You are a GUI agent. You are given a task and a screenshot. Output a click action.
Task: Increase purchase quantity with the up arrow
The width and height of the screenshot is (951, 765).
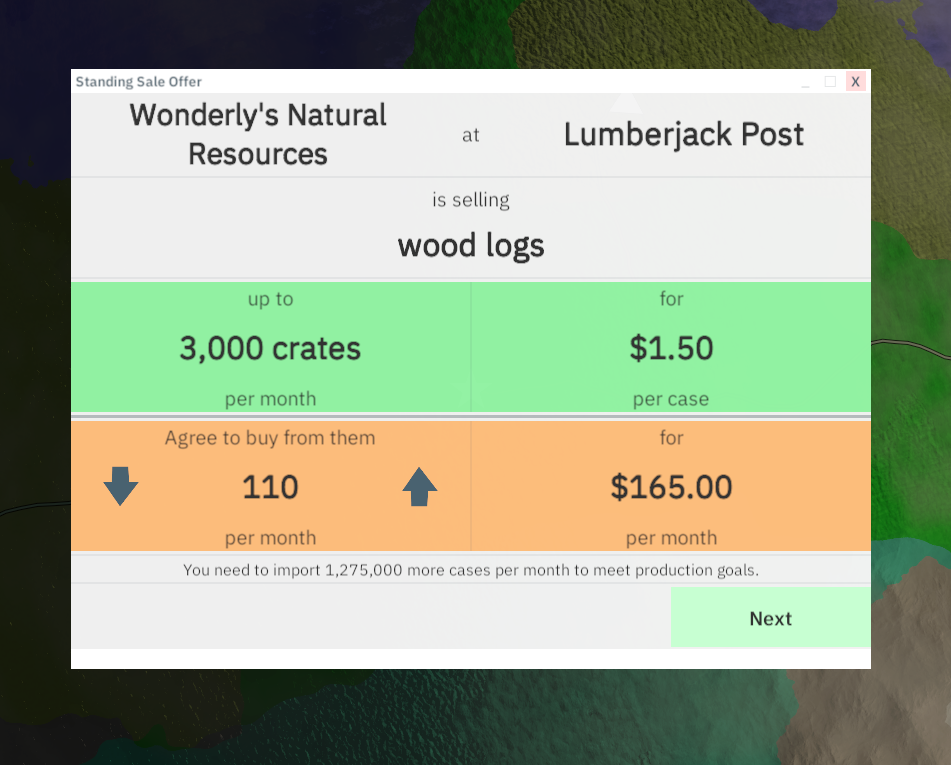[420, 487]
